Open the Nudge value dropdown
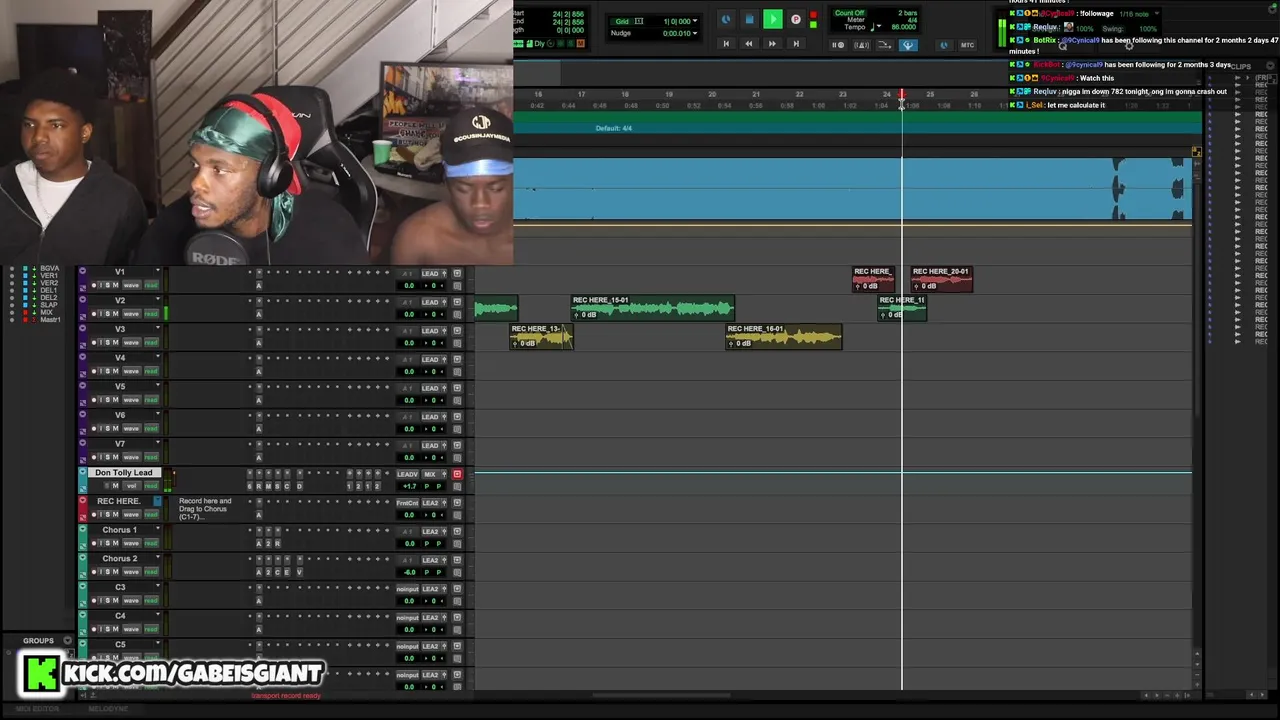The height and width of the screenshot is (720, 1280). click(695, 33)
